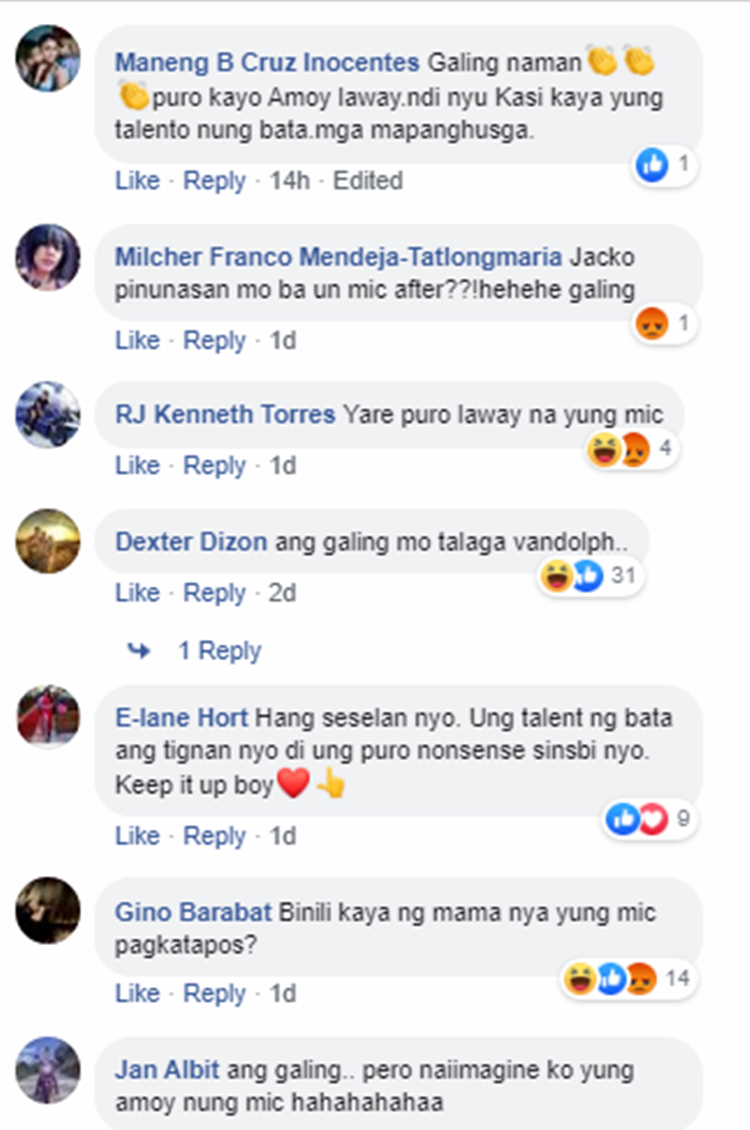The image size is (750, 1130).
Task: Open Dexter Dizon's profile name link
Action: tap(191, 542)
